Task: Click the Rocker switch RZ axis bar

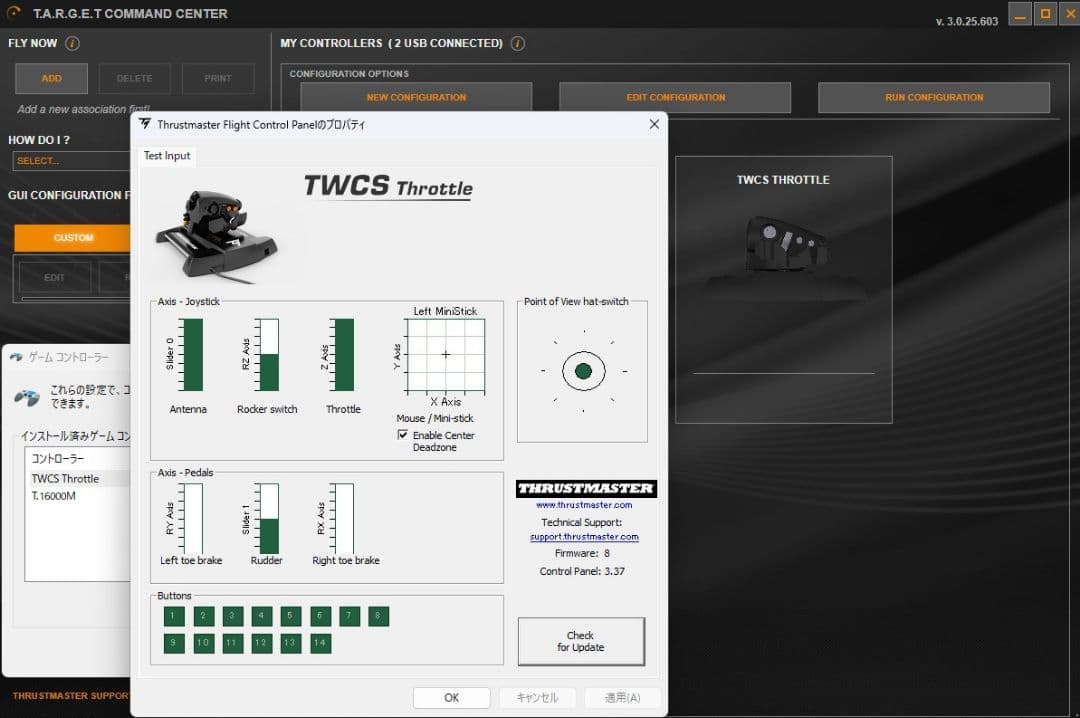Action: (x=267, y=355)
